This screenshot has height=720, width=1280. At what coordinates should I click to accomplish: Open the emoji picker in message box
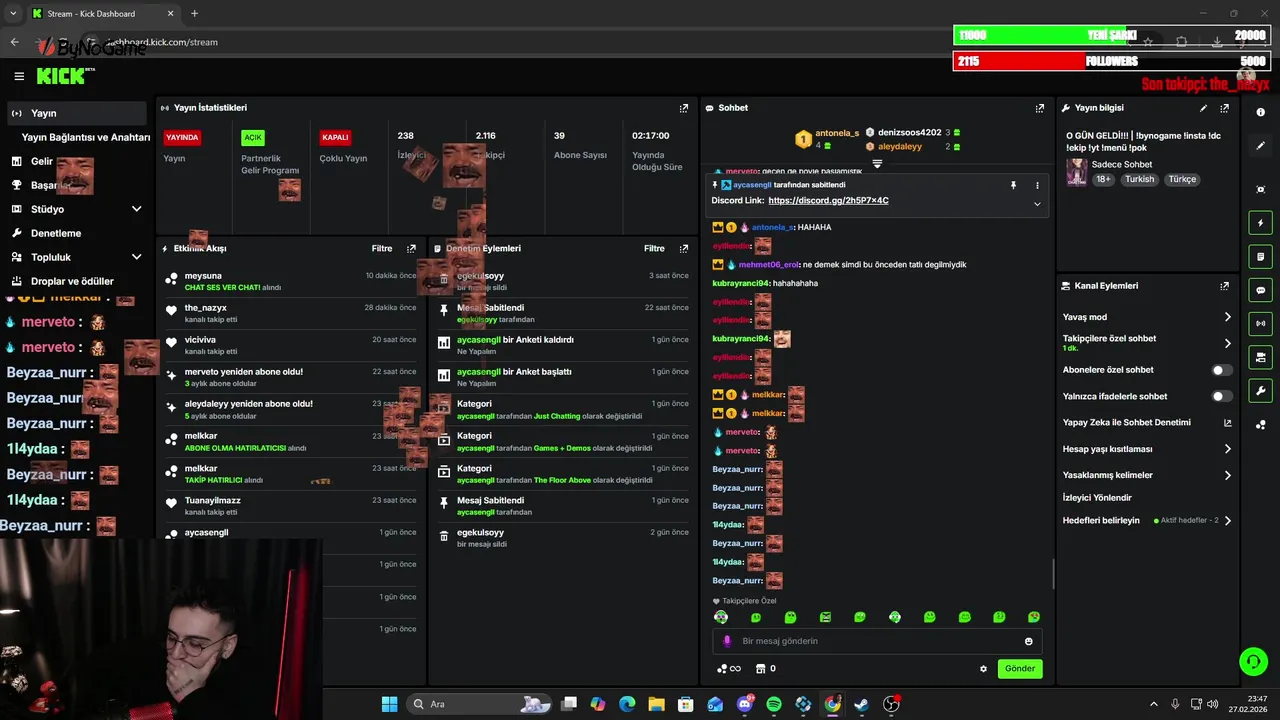(1029, 641)
